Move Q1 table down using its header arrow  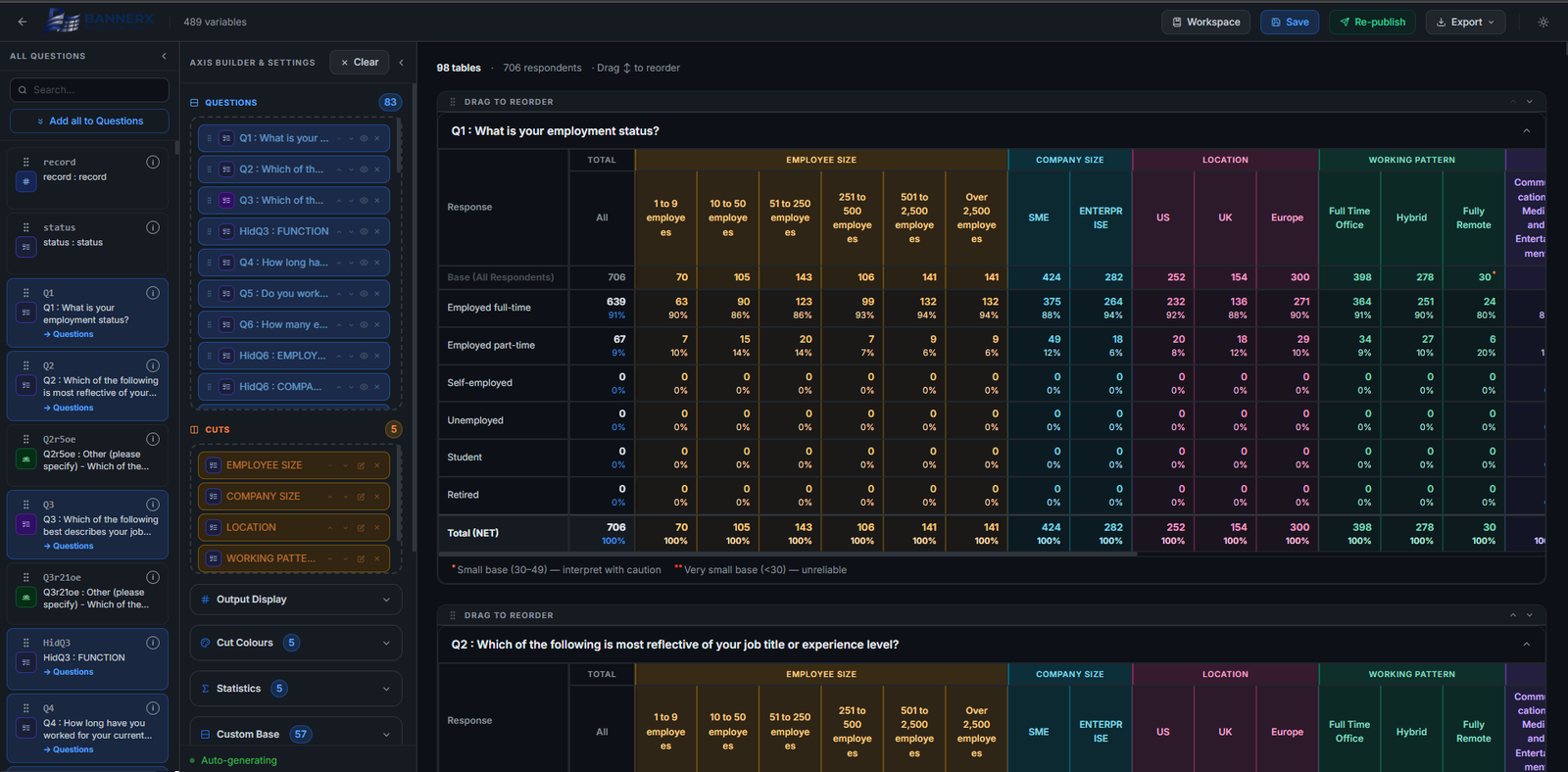tap(1529, 102)
